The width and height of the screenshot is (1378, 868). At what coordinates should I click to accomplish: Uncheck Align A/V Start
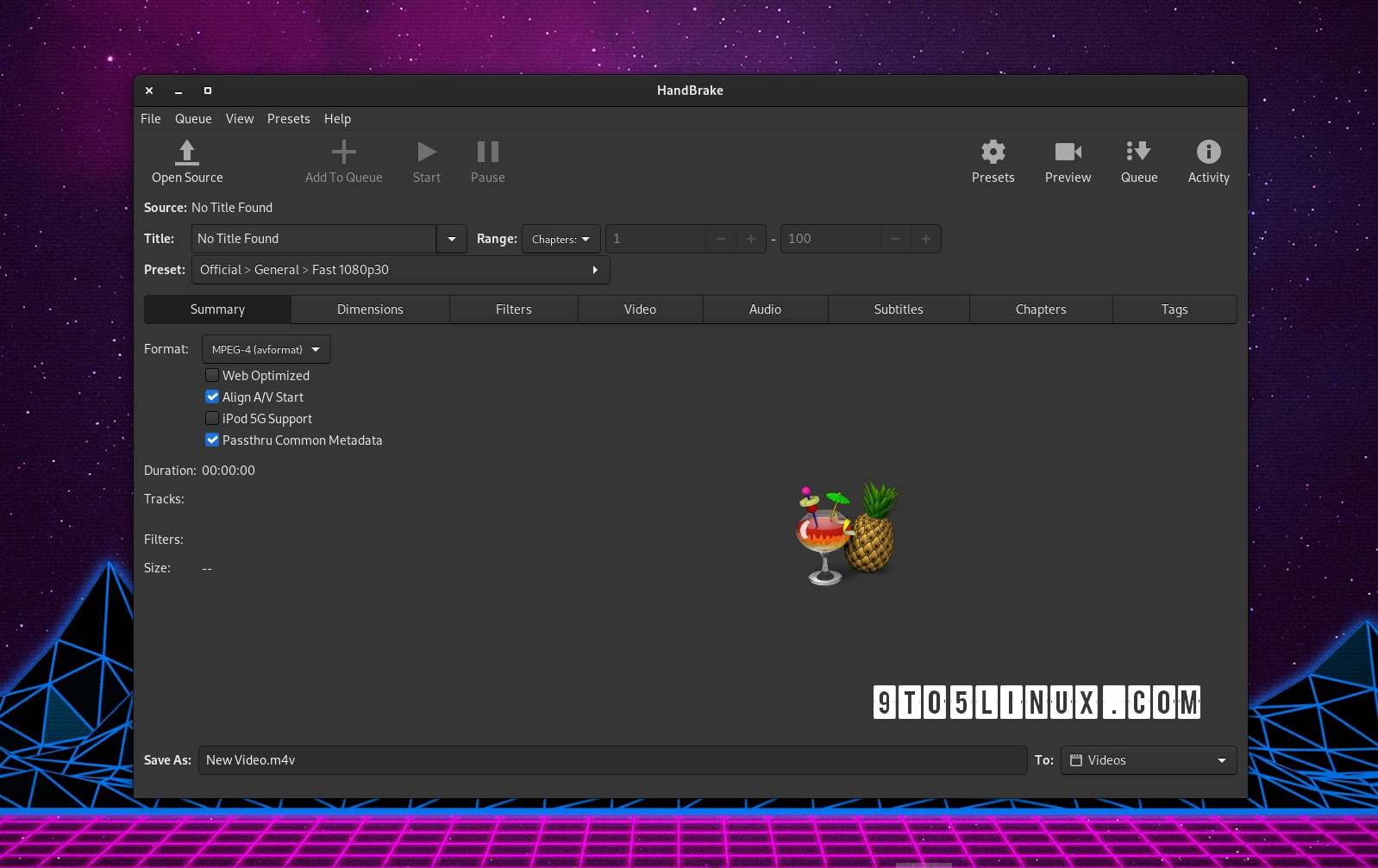coord(212,397)
